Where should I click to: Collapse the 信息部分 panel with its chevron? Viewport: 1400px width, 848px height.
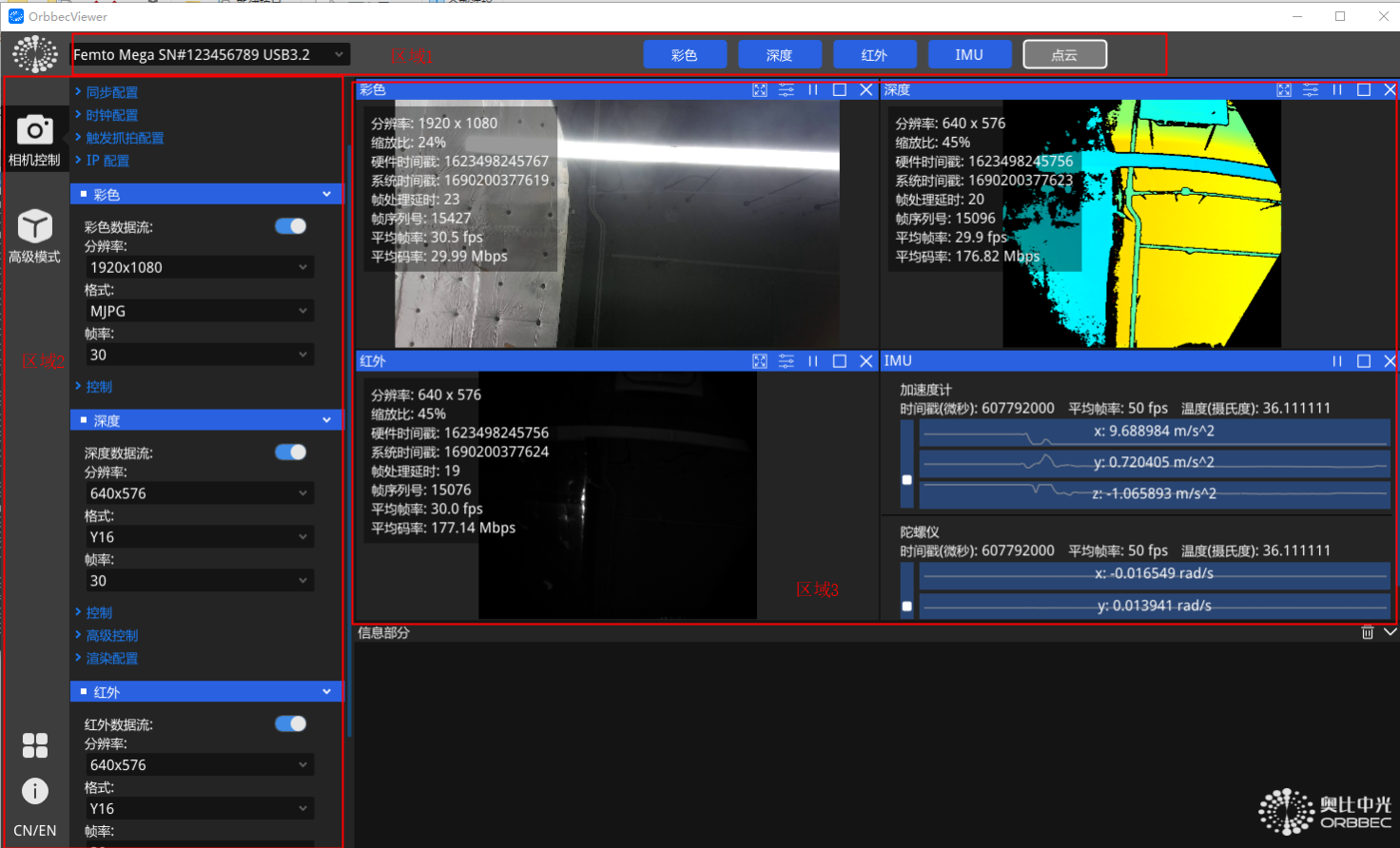[x=1390, y=632]
